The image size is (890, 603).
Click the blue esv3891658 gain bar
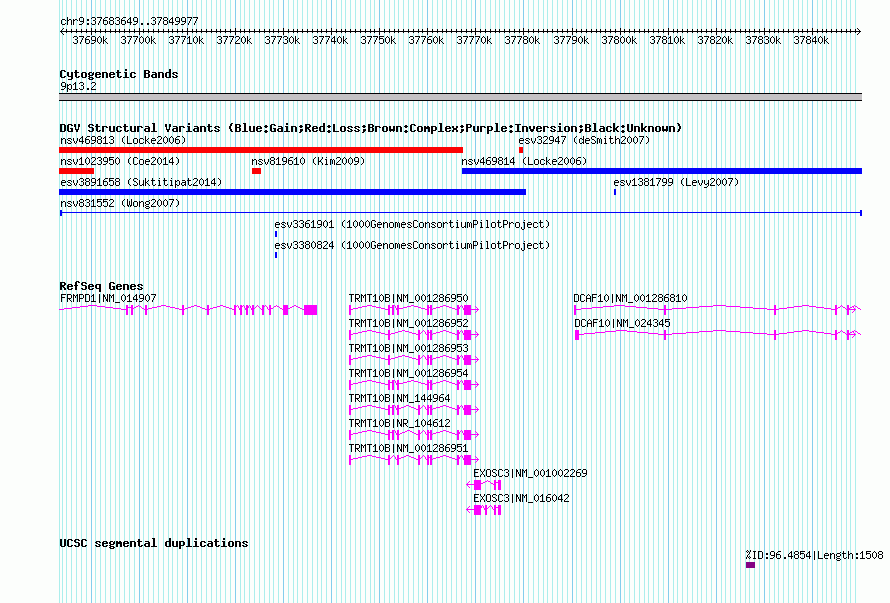[292, 192]
